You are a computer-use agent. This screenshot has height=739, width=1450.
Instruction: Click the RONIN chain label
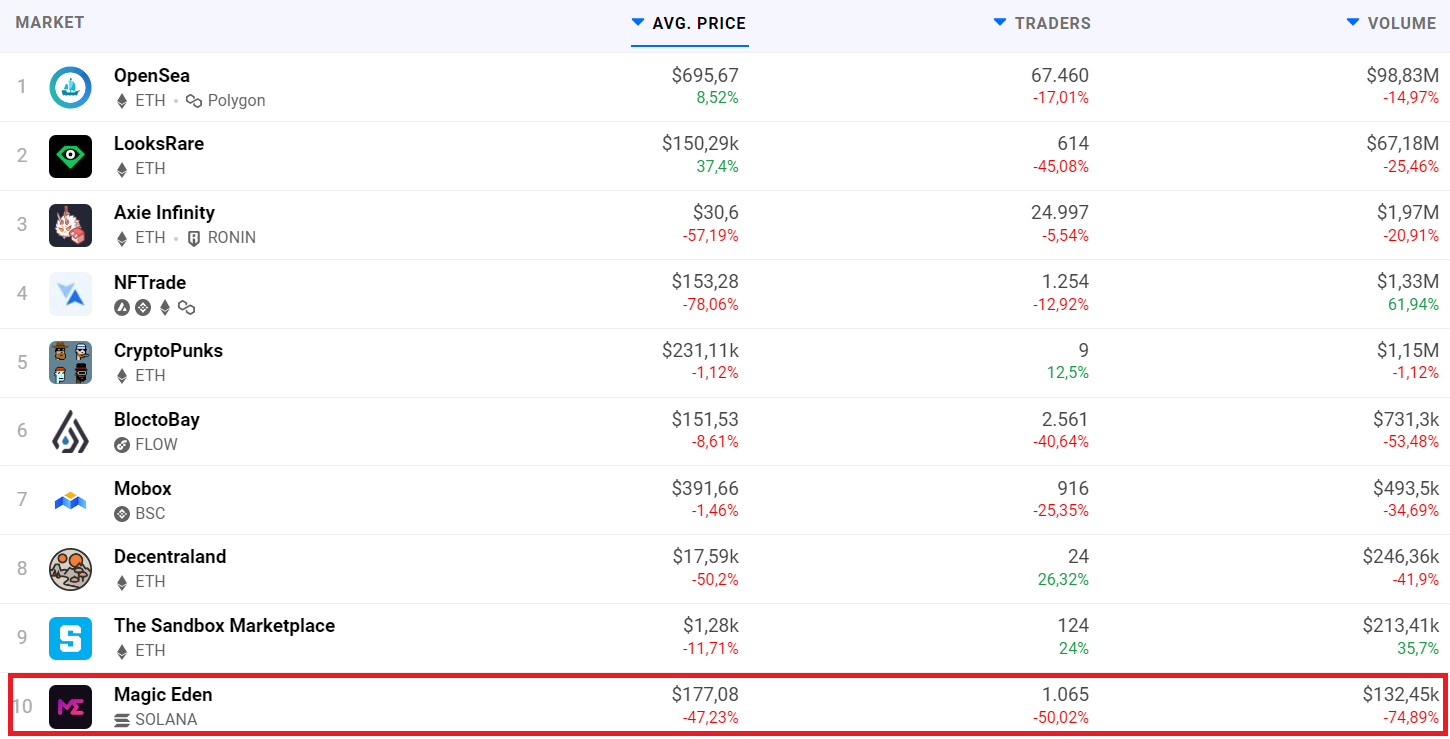tap(232, 238)
